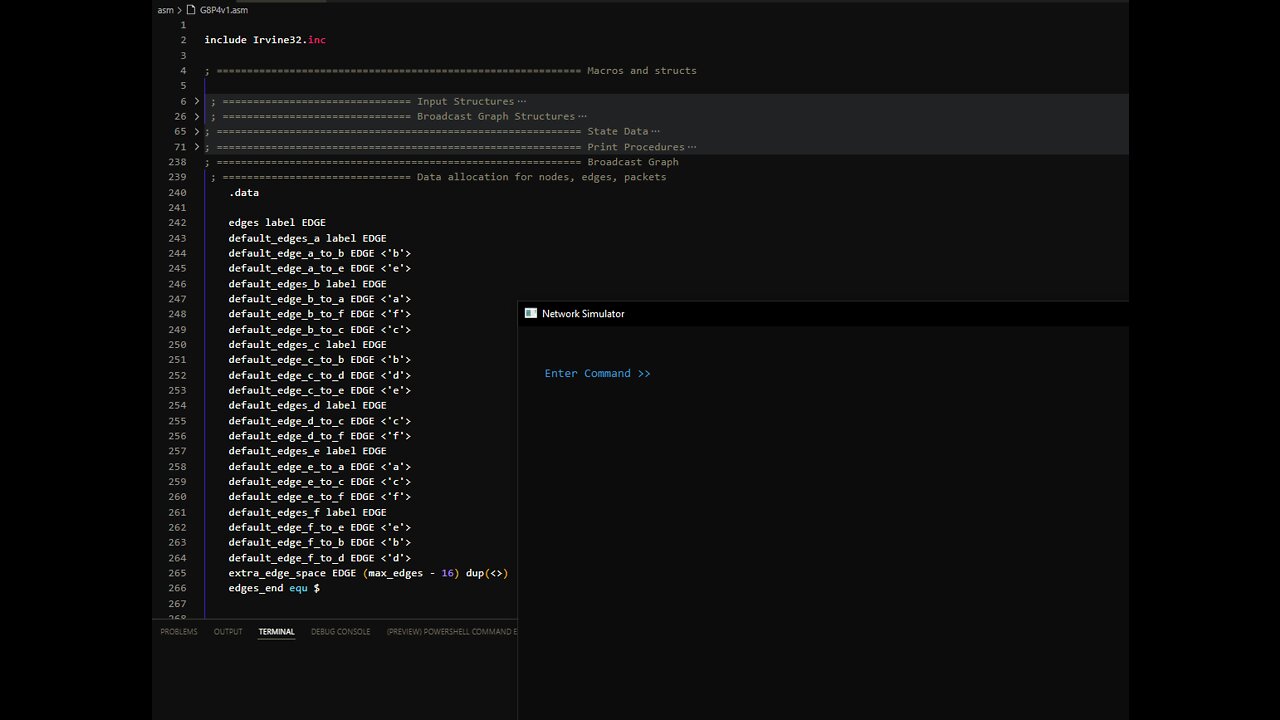Click the default_edge_c_to_b line
Screen dimensions: 1280x720
[x=320, y=360]
